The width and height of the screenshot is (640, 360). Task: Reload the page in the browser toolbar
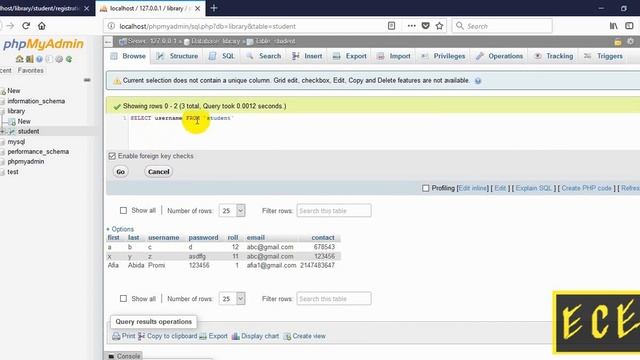(26, 26)
